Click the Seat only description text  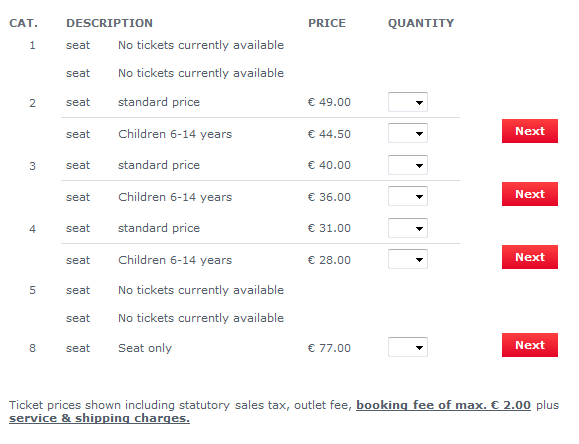(145, 348)
